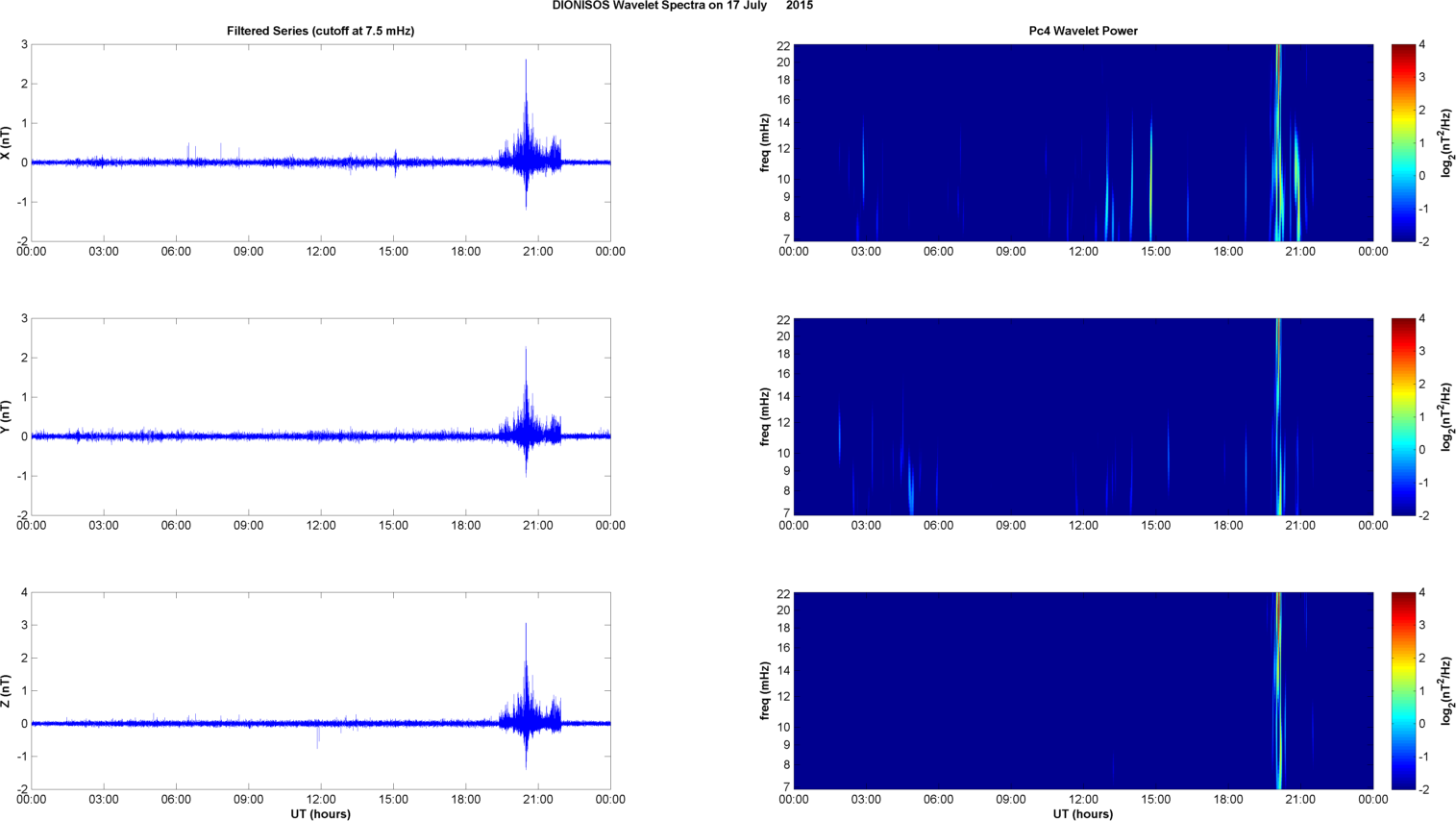The height and width of the screenshot is (821, 1456).
Task: Click the 15:00 tick under top spectrogram
Action: pos(1155,252)
